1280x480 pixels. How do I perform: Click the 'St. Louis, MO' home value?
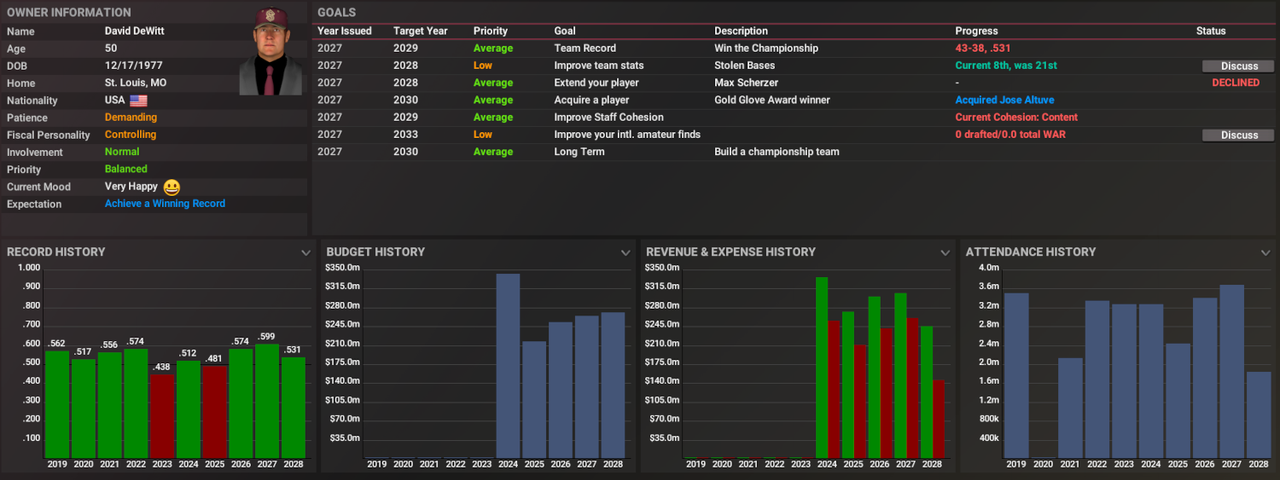pos(136,83)
